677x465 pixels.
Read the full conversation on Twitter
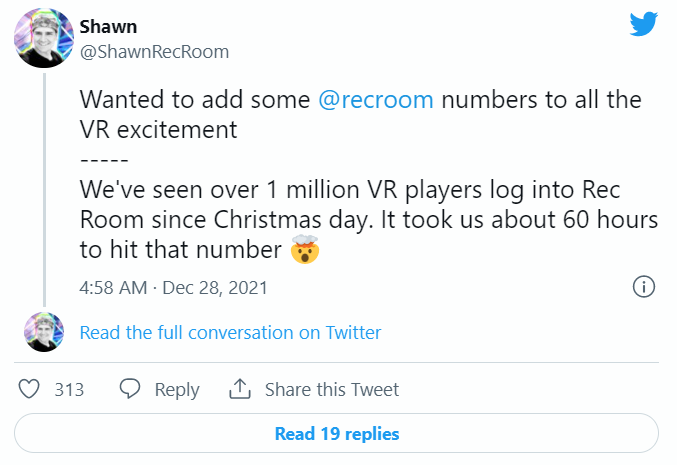(x=230, y=332)
